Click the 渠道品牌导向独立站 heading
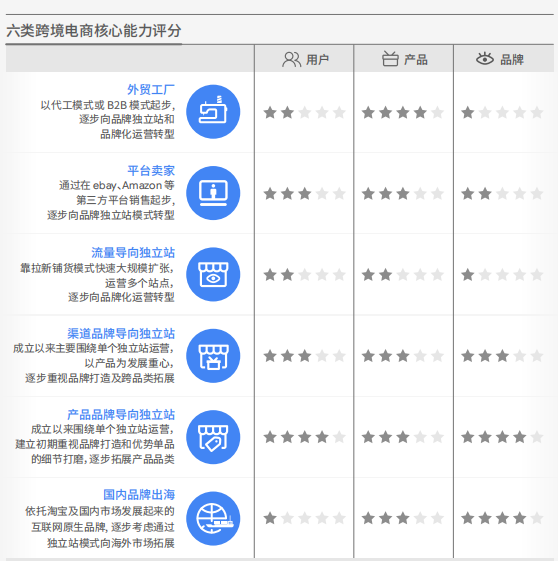The width and height of the screenshot is (558, 561). (121, 333)
